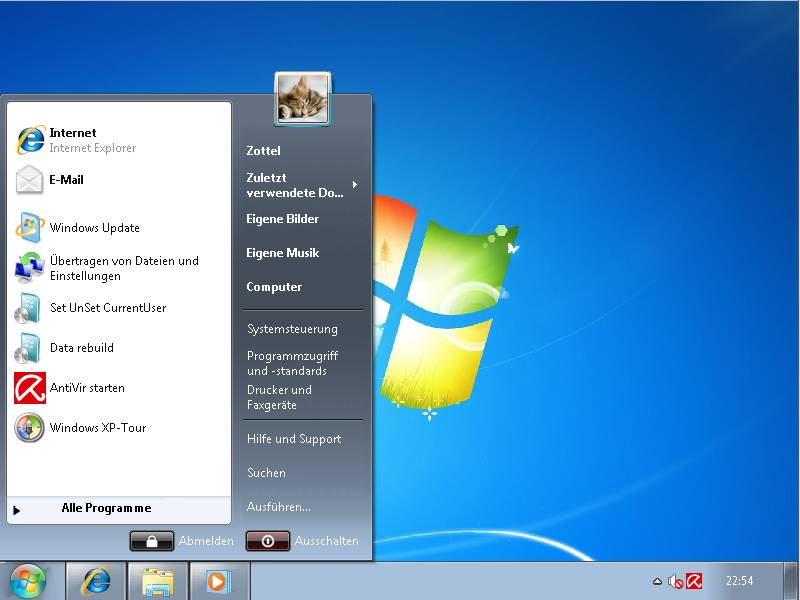Open the Explorer folder icon on the taskbar
The width and height of the screenshot is (800, 600).
(158, 582)
